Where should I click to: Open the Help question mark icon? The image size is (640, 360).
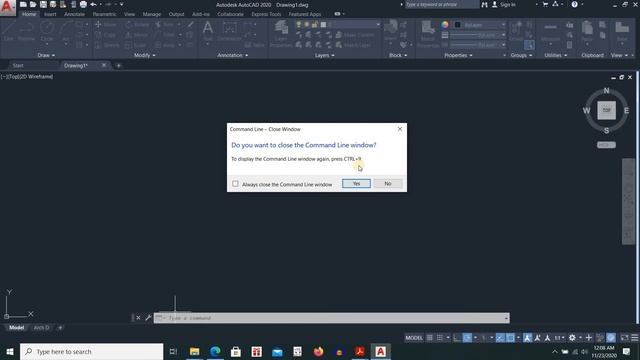(x=574, y=4)
